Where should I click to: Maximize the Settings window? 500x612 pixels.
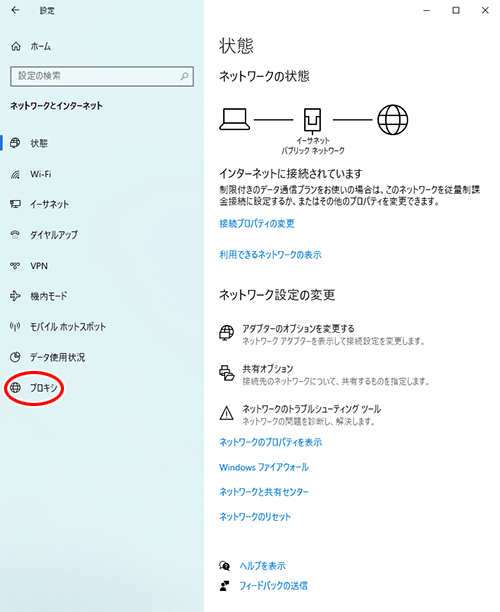[x=456, y=11]
